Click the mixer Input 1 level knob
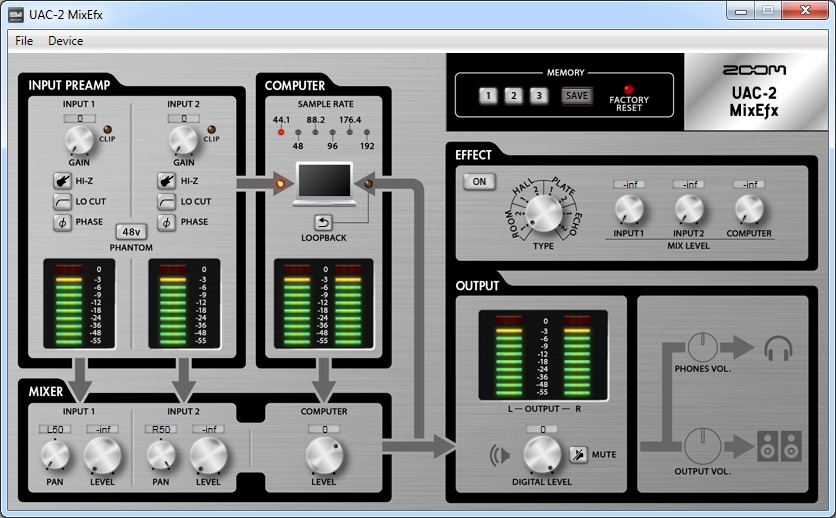This screenshot has width=836, height=518. point(102,455)
